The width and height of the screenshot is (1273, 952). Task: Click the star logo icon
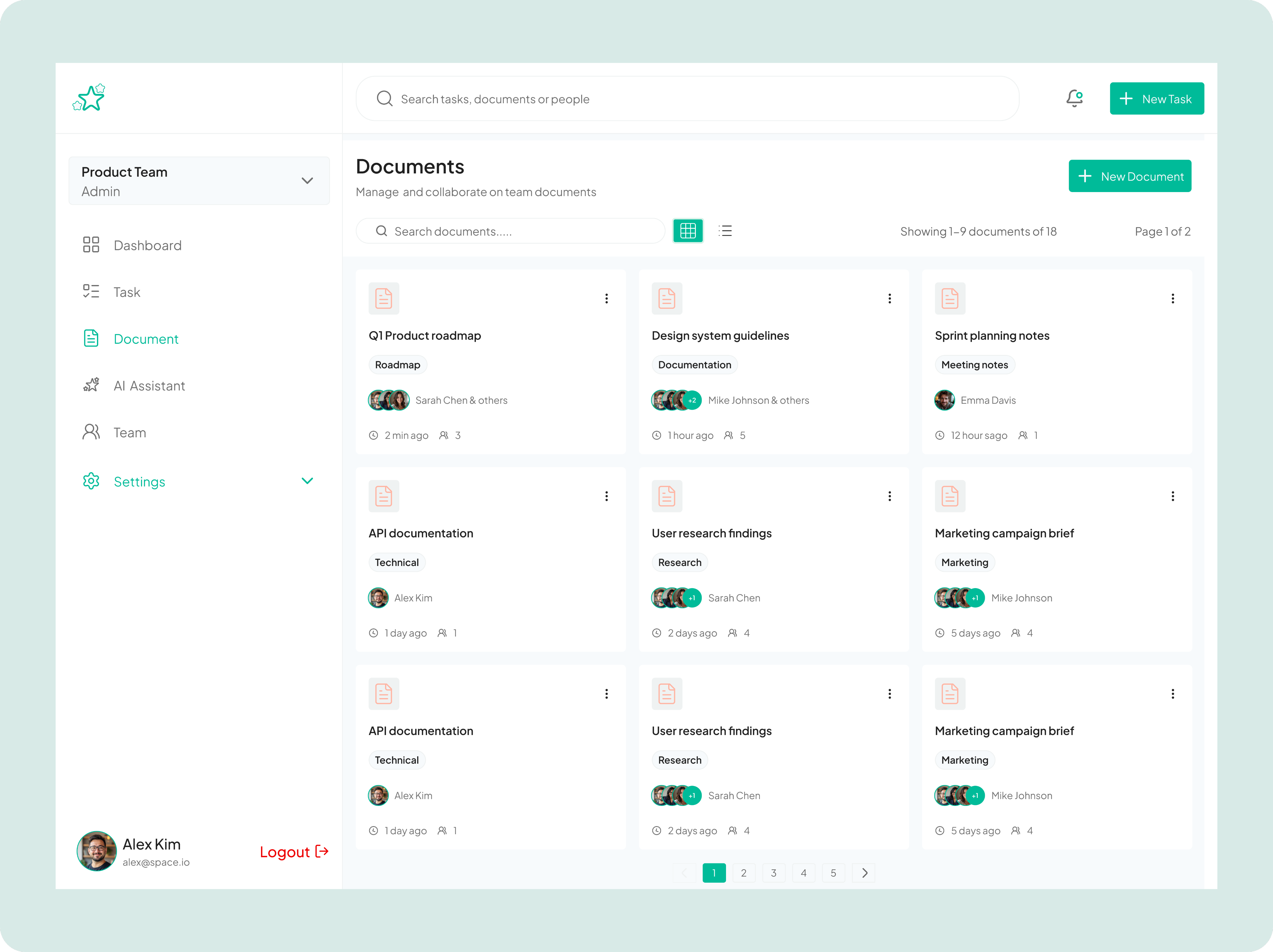click(x=89, y=98)
